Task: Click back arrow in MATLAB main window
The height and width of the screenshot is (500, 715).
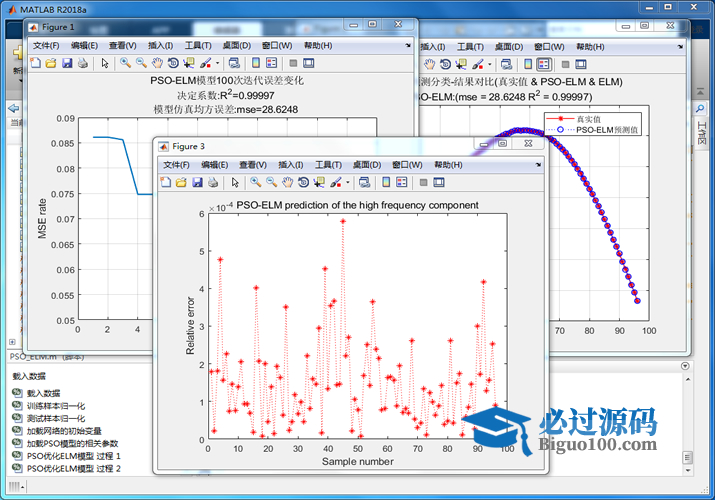Action: click(14, 108)
